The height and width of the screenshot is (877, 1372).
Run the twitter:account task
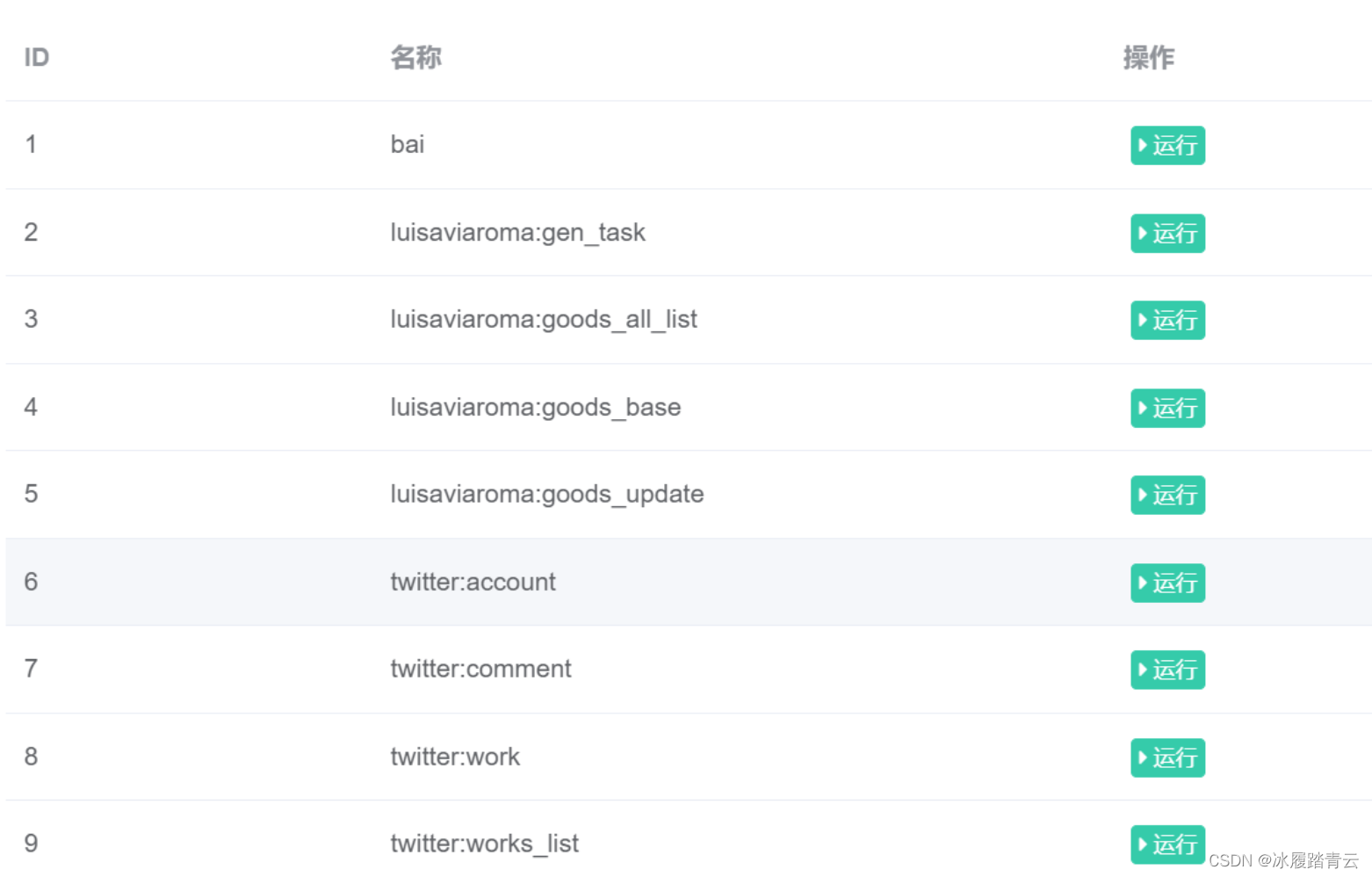(1167, 583)
